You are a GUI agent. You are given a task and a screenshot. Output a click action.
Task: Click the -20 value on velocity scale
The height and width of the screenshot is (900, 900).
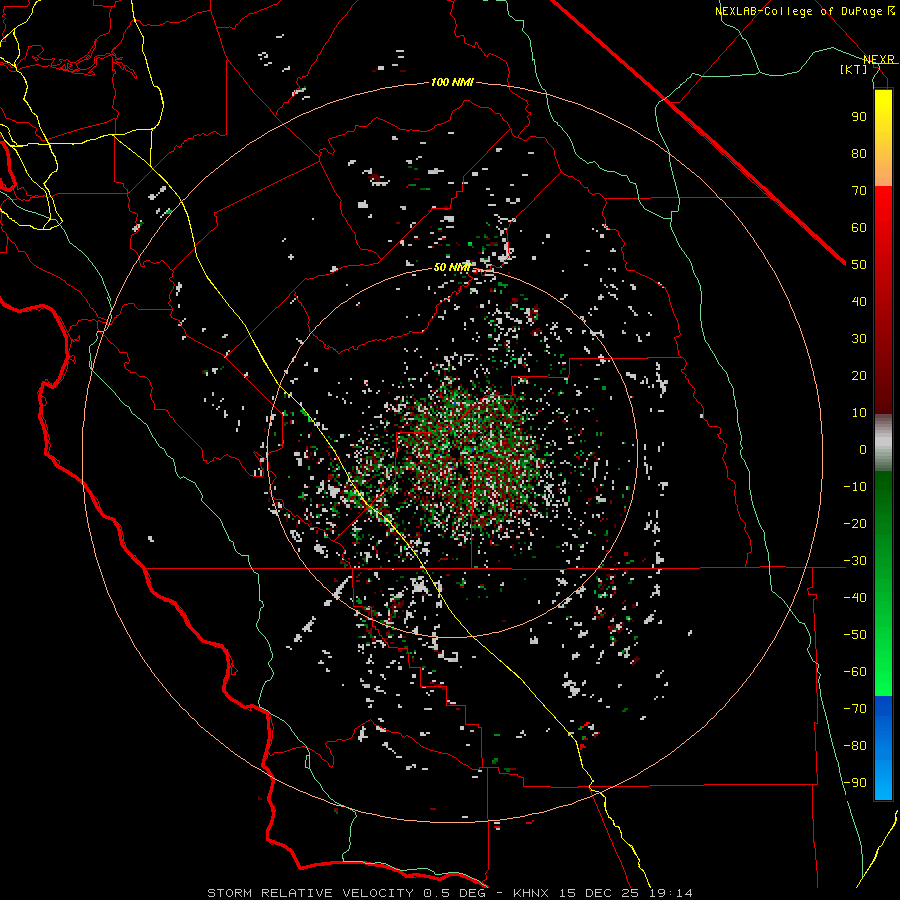pos(855,523)
